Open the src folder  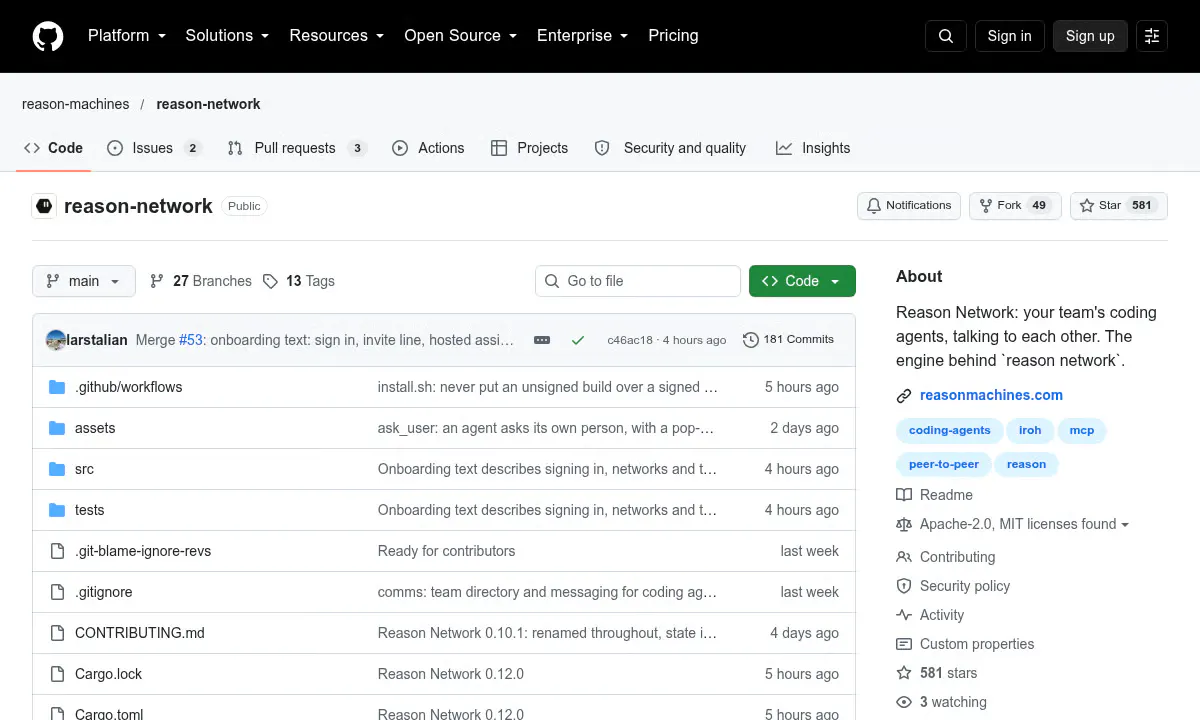84,469
